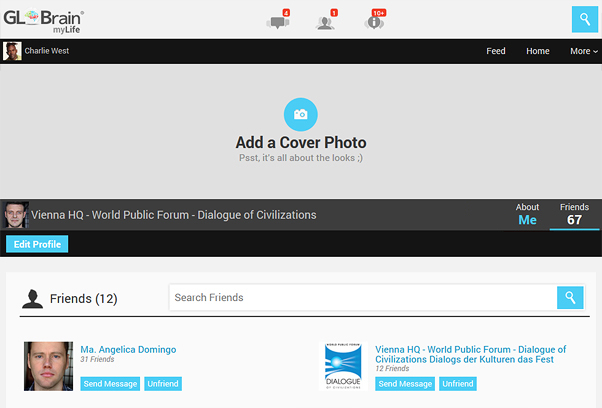Click the Vienna HQ profile picture
Image resolution: width=602 pixels, height=408 pixels.
point(16,215)
